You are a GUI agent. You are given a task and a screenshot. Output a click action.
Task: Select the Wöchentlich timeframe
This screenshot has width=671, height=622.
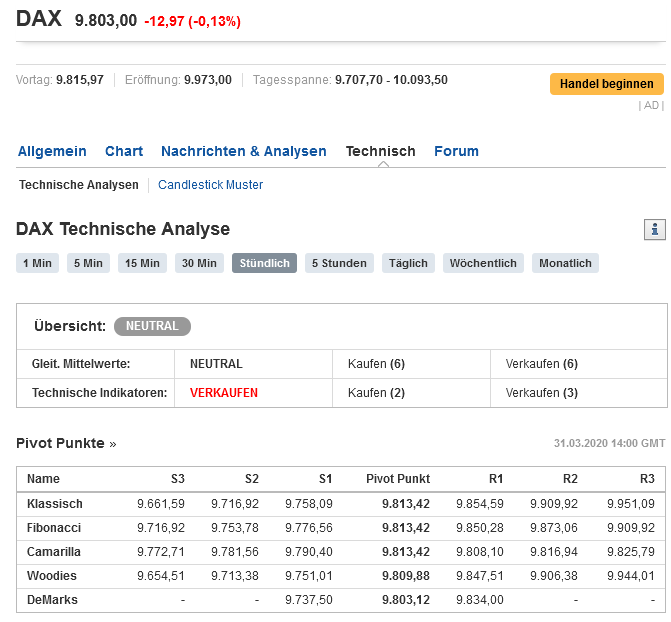pyautogui.click(x=483, y=263)
